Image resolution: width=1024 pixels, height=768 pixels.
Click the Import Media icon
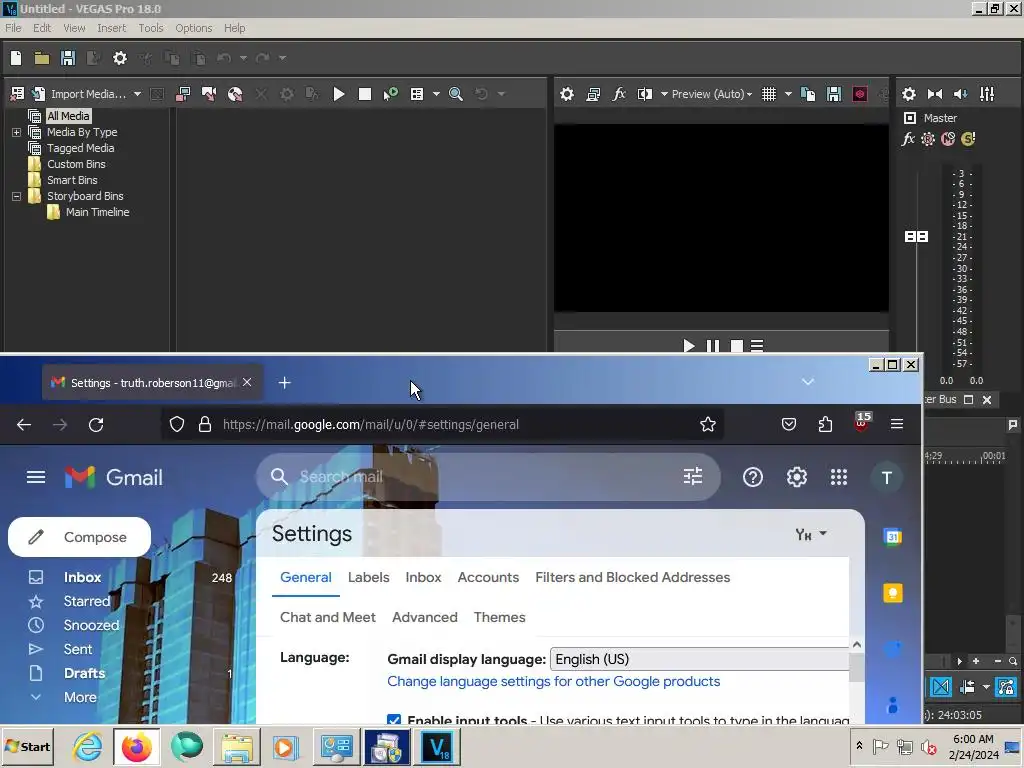39,94
